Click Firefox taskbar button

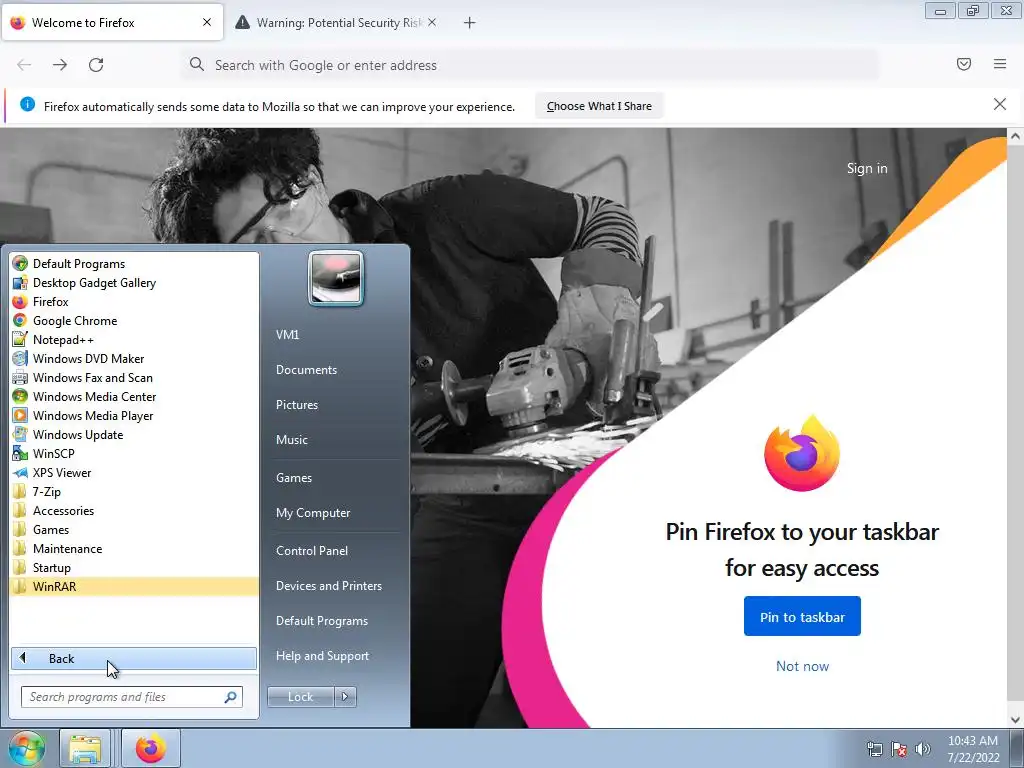151,748
